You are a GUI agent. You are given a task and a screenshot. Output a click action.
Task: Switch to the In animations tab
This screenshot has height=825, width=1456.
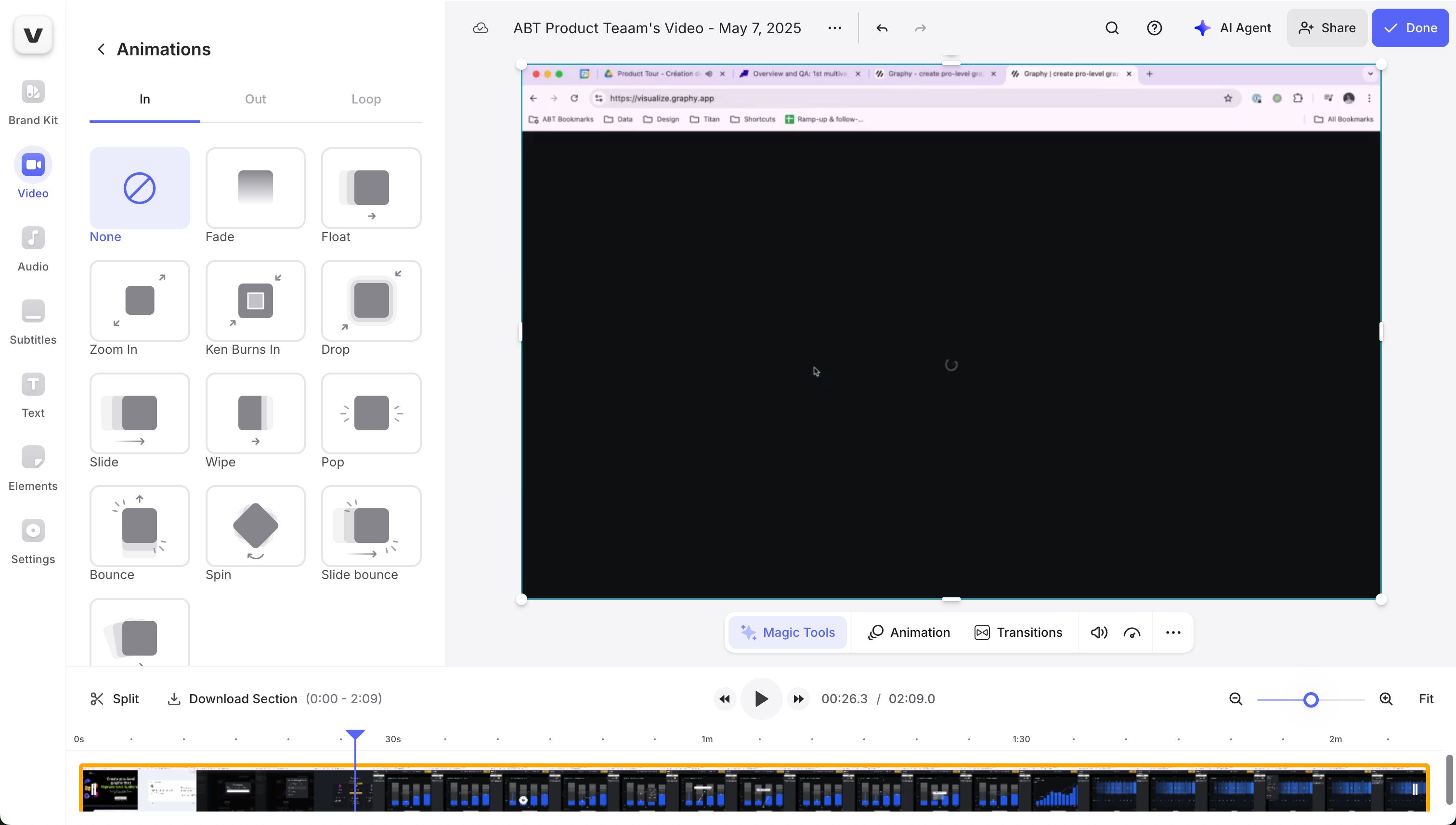pos(144,99)
